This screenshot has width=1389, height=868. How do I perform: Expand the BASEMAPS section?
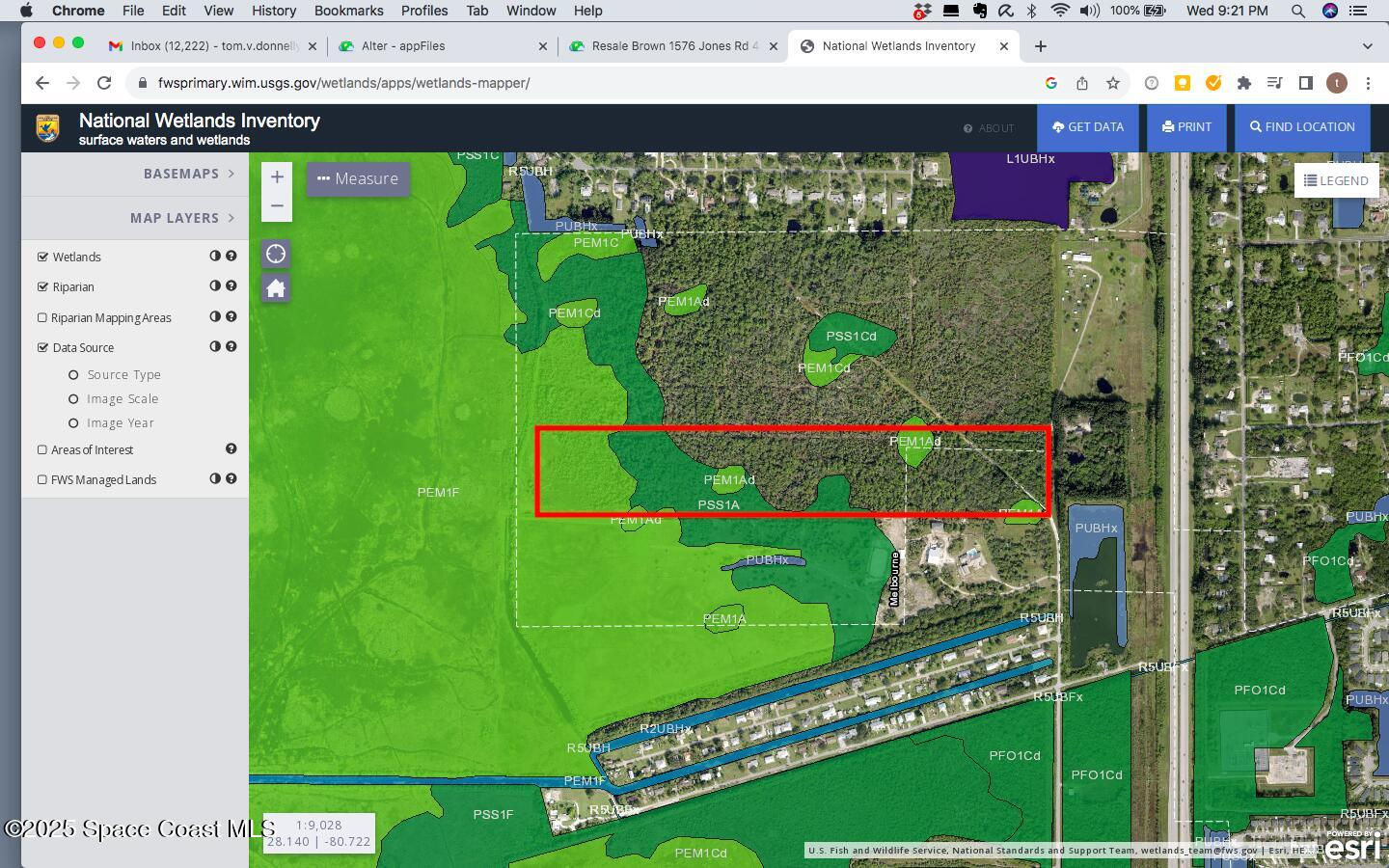click(x=189, y=174)
